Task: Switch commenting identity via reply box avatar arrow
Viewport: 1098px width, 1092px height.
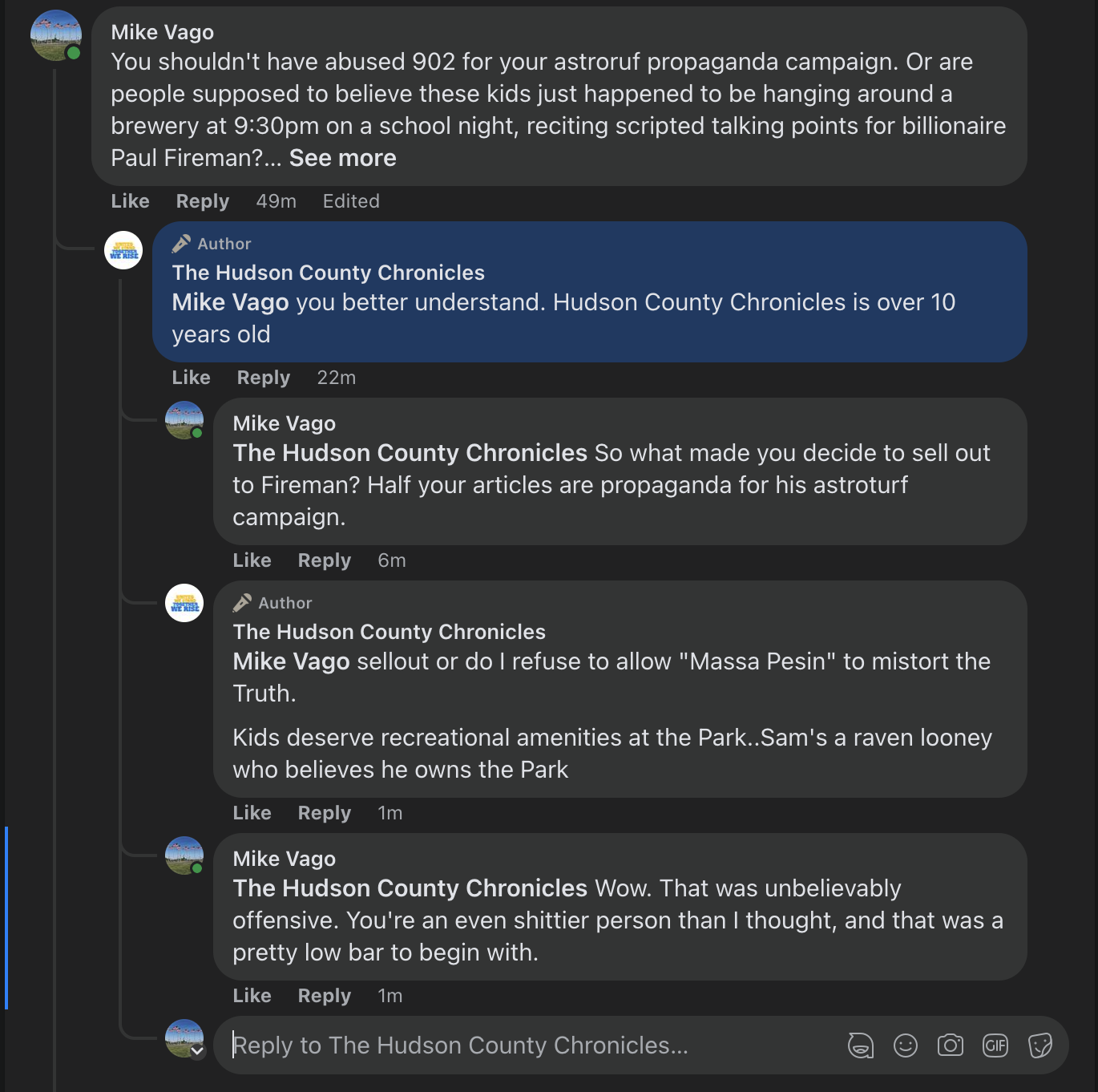Action: [197, 1051]
